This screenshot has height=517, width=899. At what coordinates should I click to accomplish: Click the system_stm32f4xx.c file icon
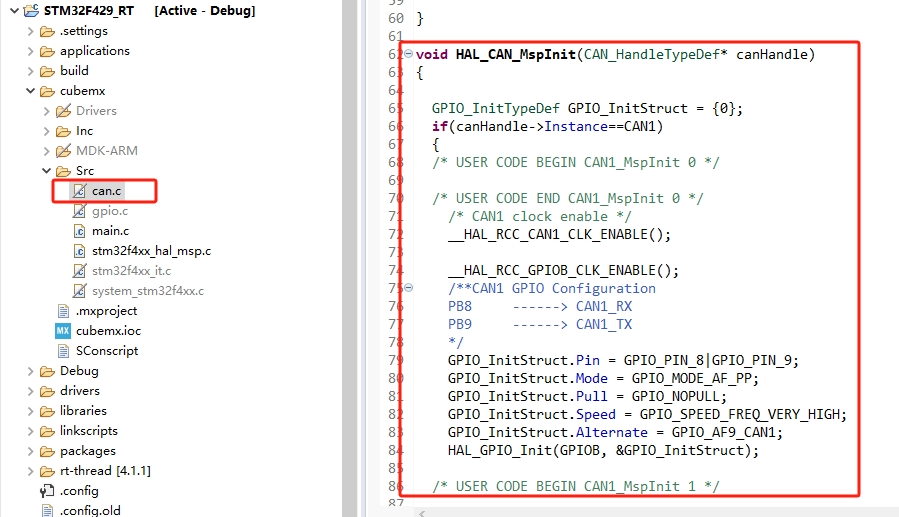pyautogui.click(x=79, y=291)
